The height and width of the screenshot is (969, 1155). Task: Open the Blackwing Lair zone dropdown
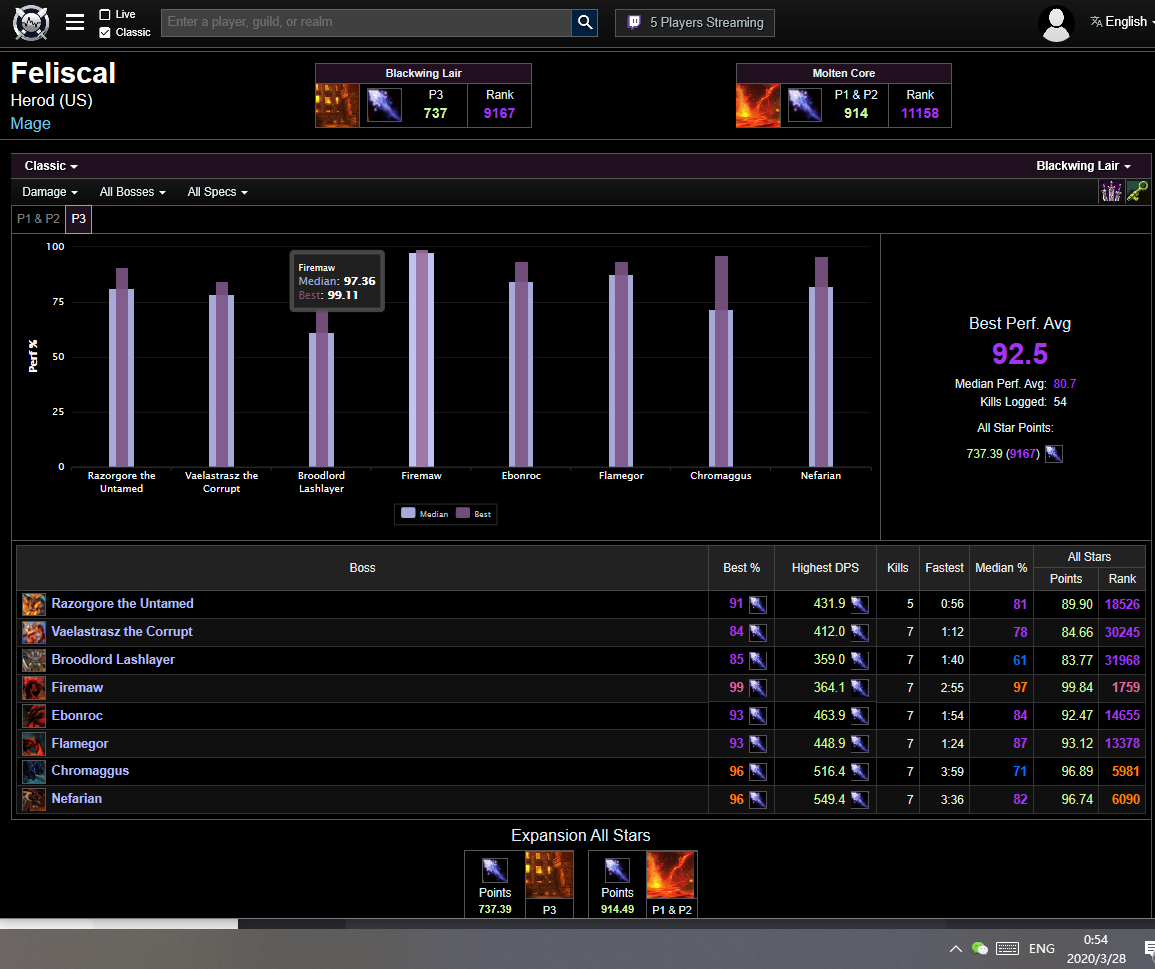click(x=1083, y=166)
